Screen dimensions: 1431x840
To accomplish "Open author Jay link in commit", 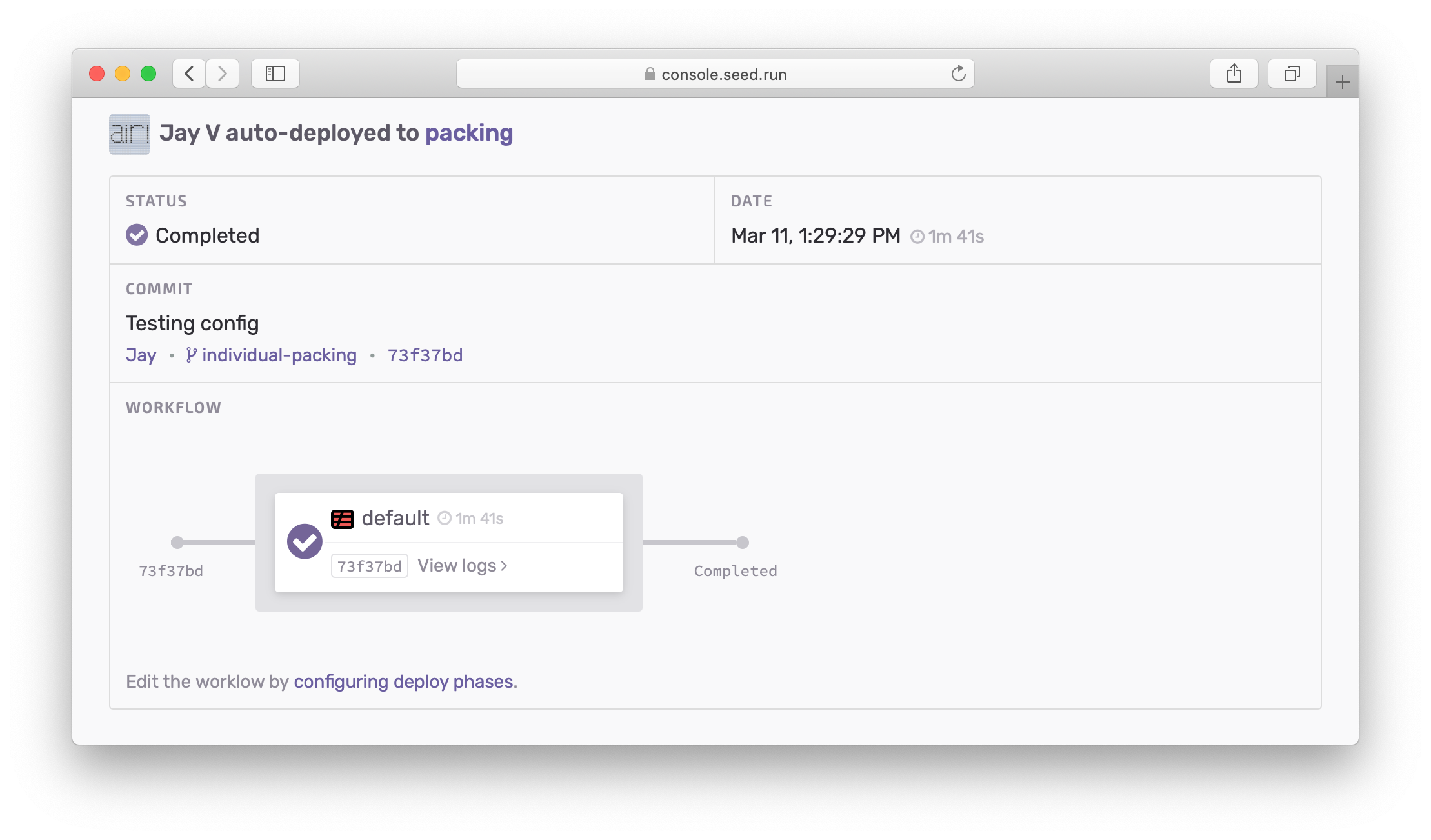I will [x=141, y=355].
